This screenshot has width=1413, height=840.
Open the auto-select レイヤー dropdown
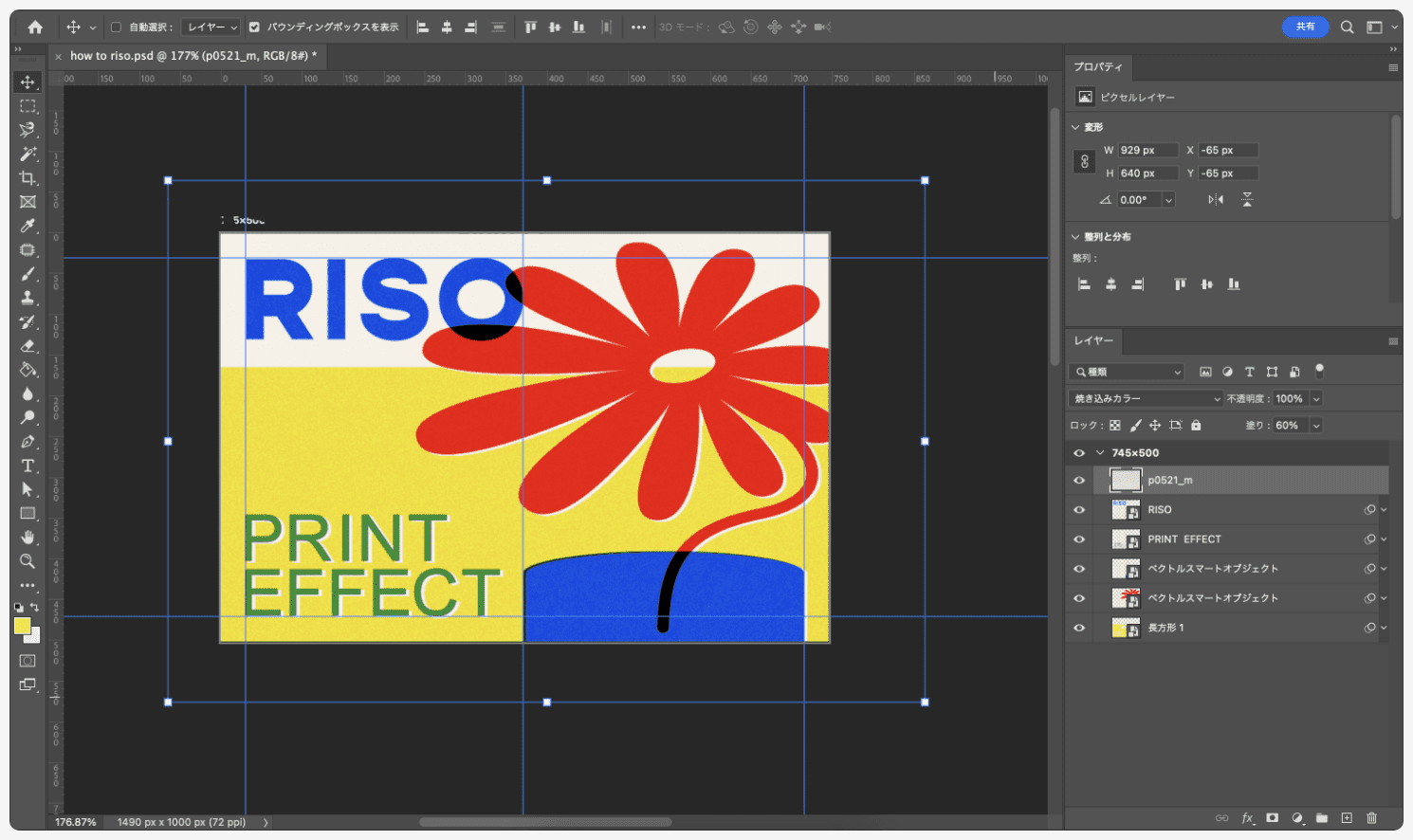[x=211, y=27]
